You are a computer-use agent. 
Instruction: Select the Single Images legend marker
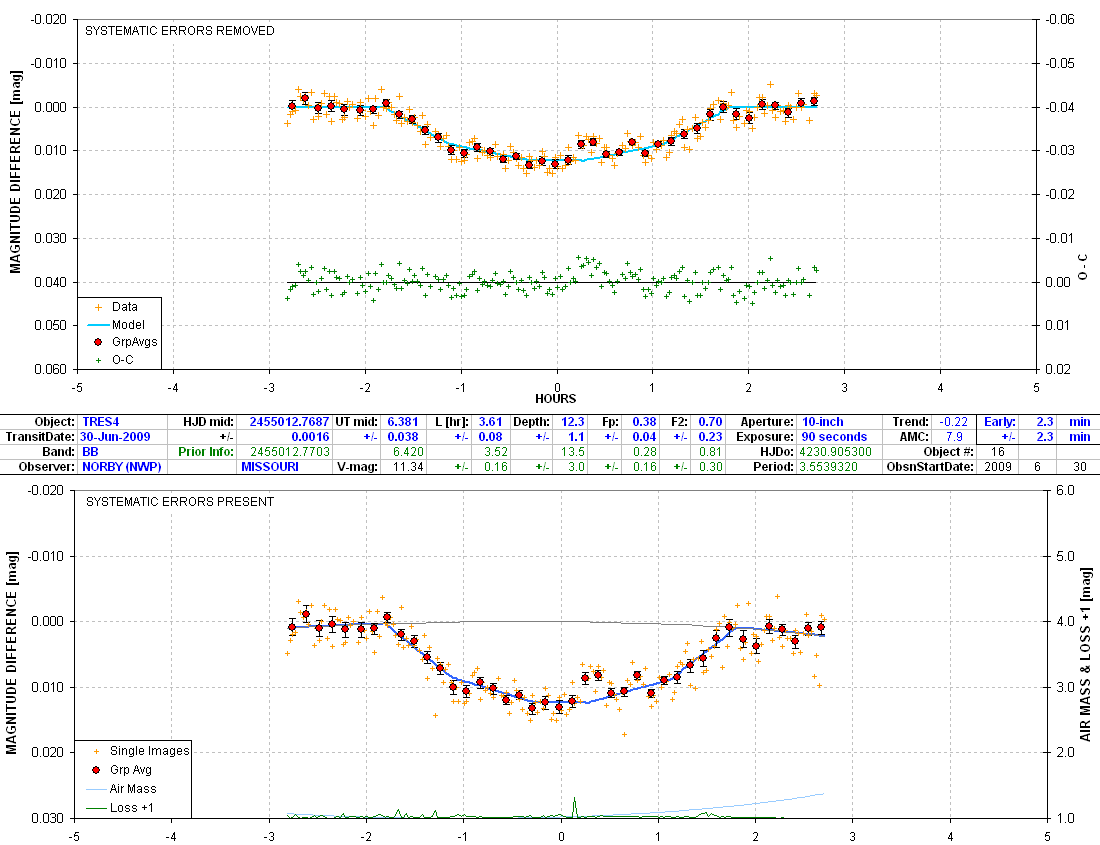[96, 751]
